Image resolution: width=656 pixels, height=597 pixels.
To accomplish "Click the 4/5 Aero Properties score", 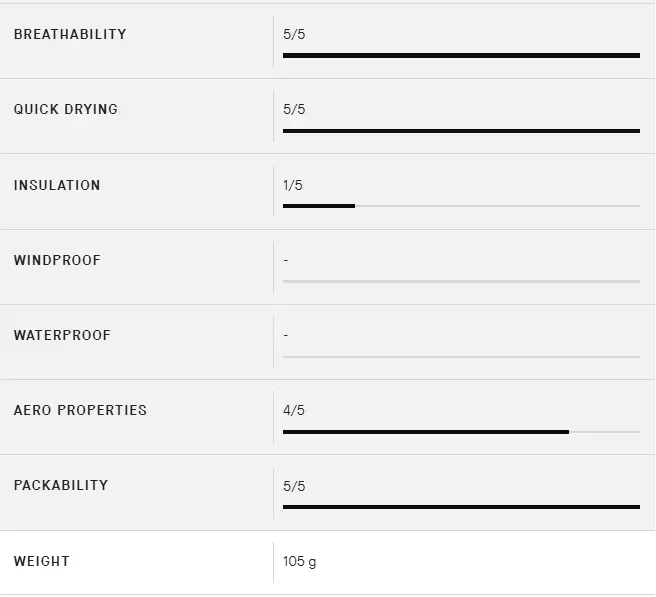I will tap(294, 410).
